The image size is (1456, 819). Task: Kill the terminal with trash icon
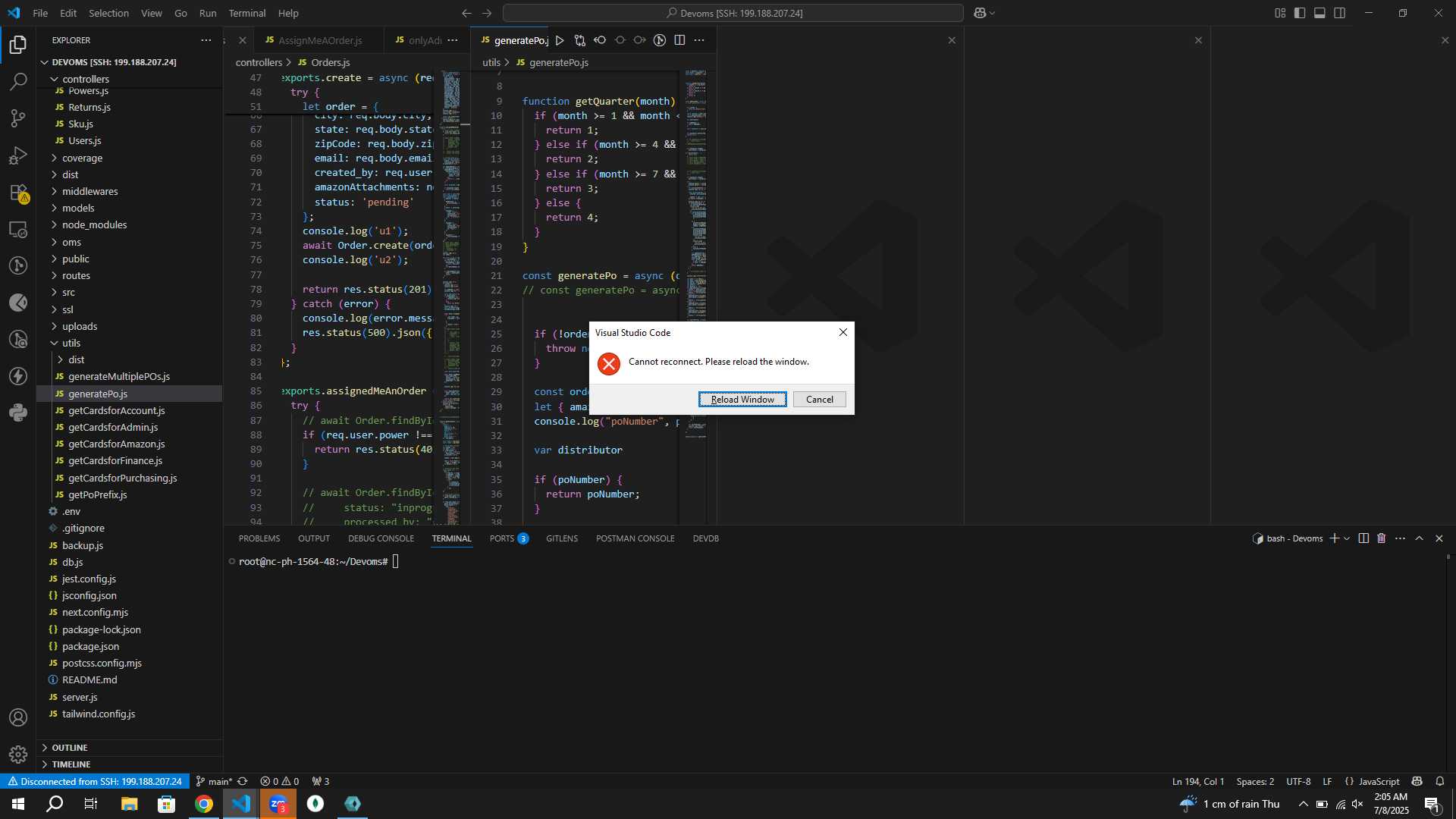click(x=1382, y=538)
